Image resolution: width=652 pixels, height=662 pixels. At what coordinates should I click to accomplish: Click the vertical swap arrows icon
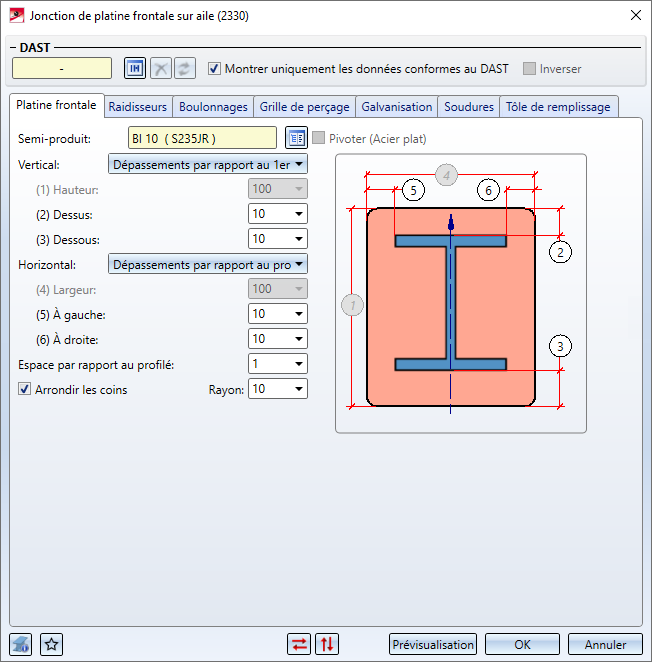[327, 644]
